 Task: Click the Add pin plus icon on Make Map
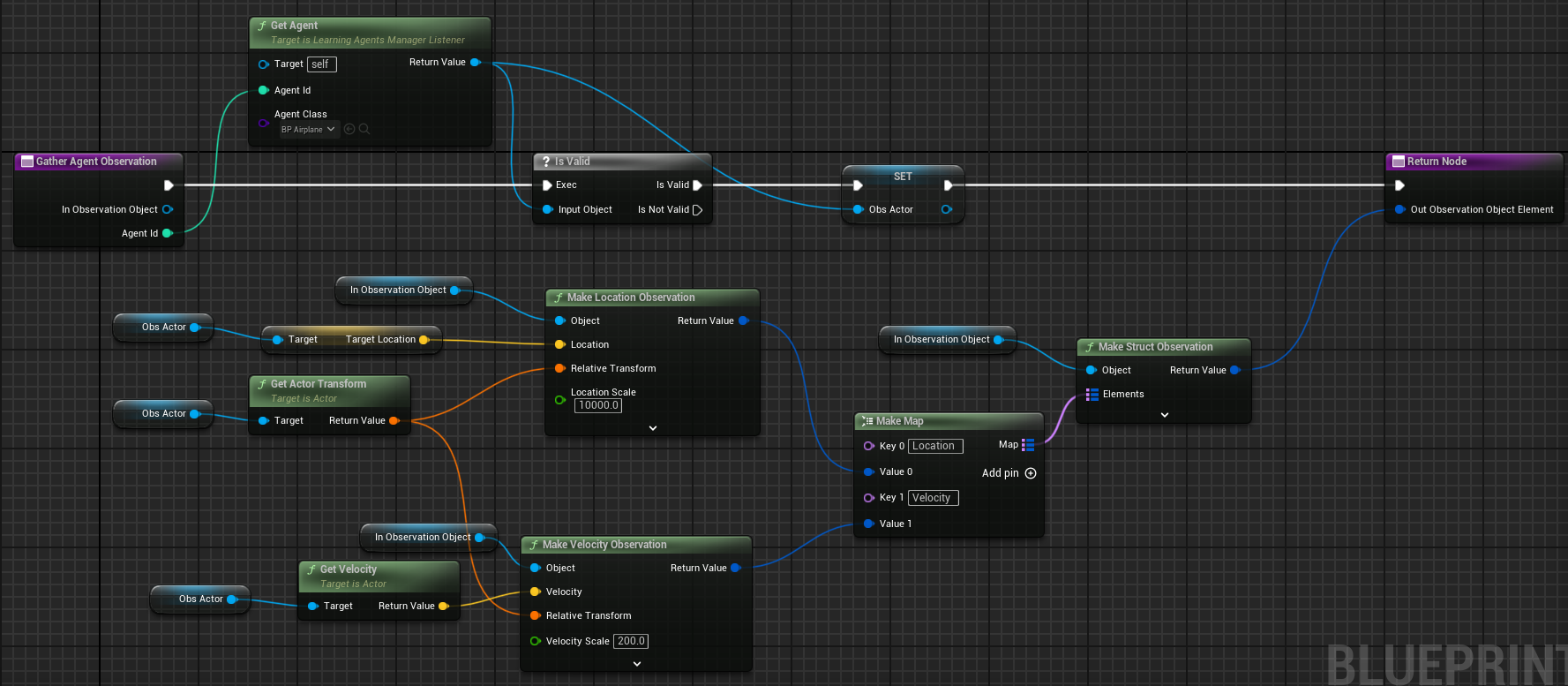point(1030,473)
